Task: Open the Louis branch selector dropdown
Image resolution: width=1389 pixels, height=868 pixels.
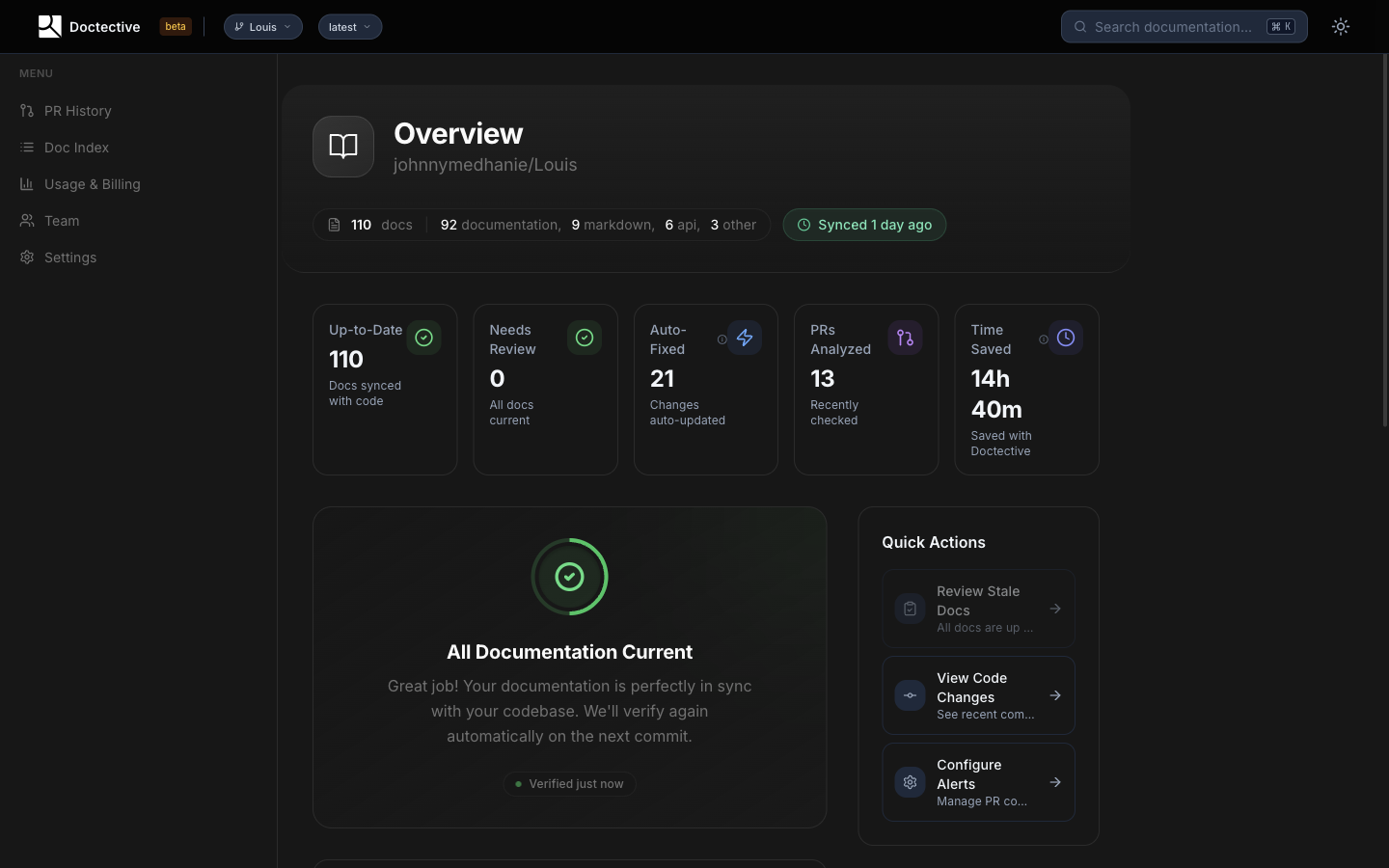Action: point(262,26)
